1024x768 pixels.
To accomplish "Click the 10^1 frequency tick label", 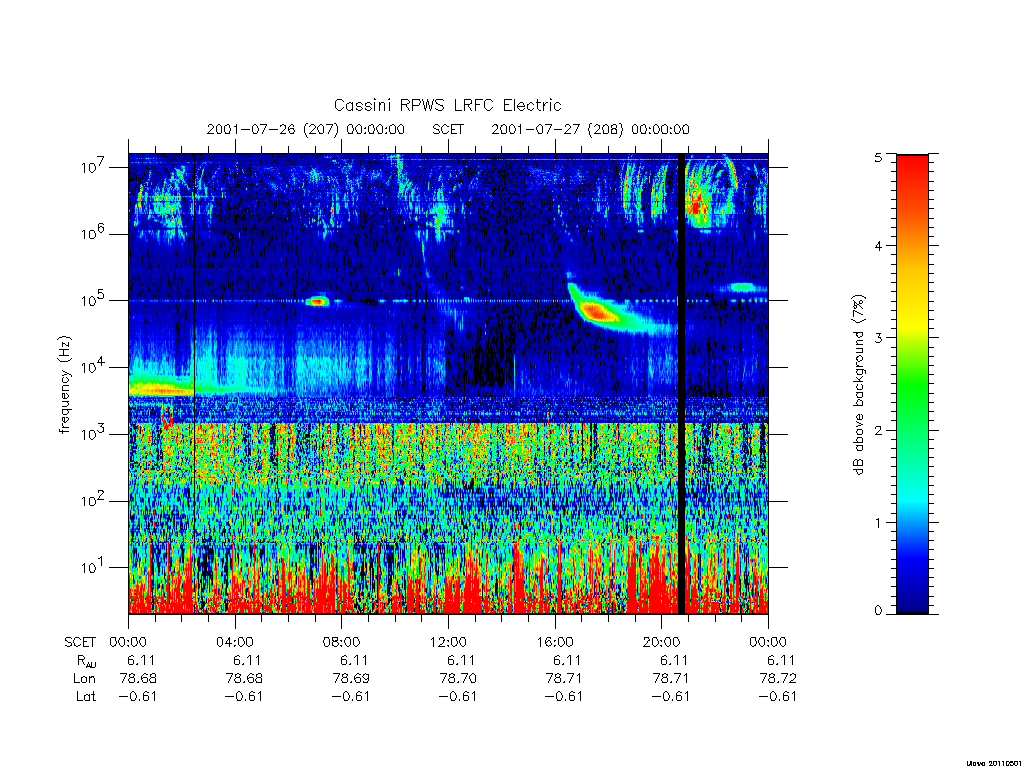I will (94, 567).
